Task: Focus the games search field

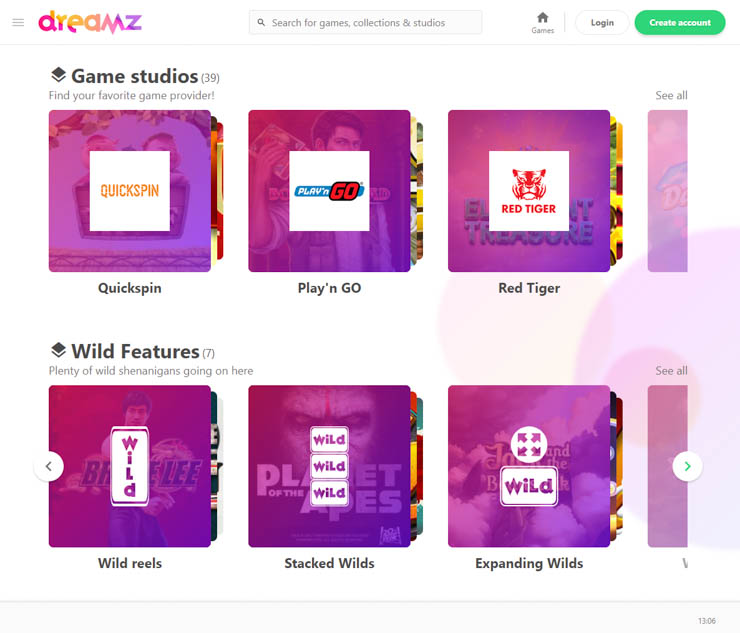Action: pyautogui.click(x=365, y=22)
